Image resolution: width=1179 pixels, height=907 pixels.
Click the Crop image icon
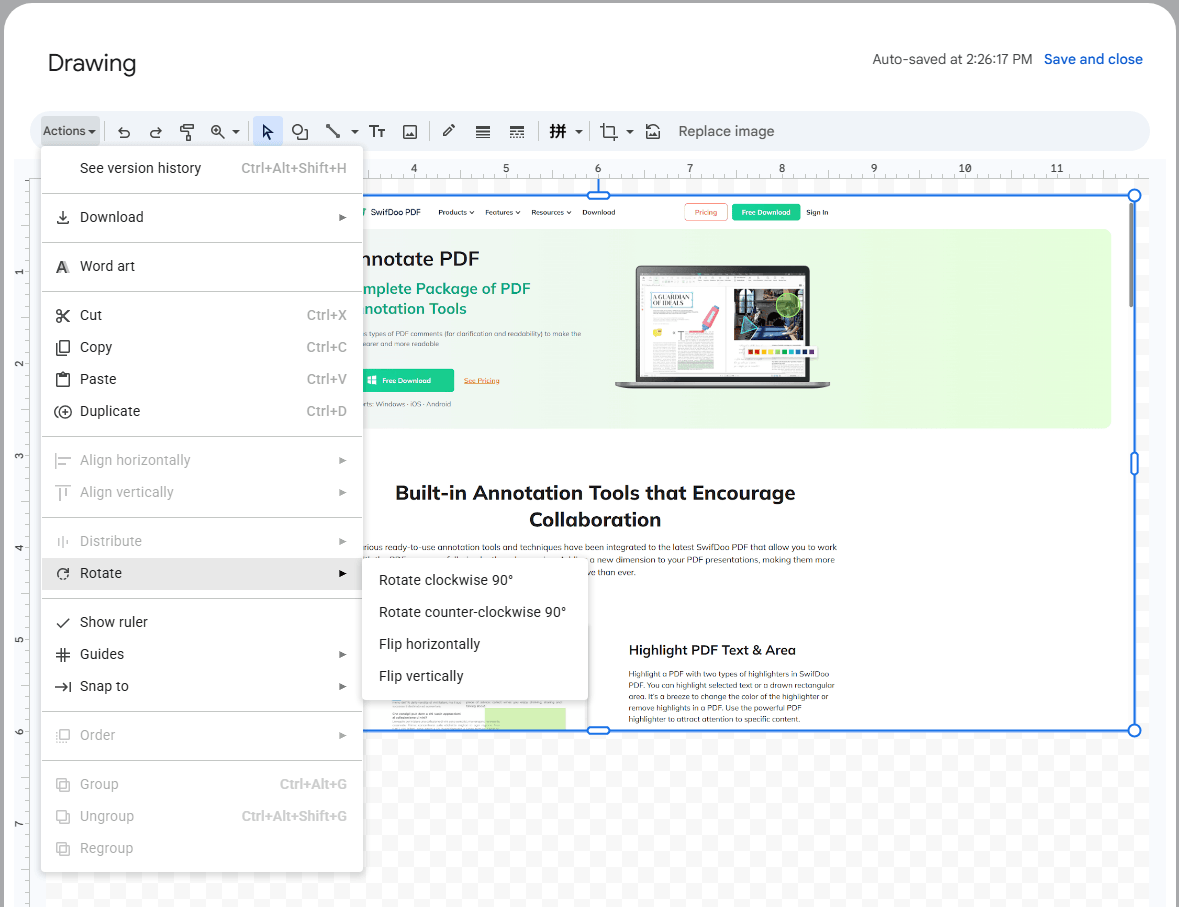(608, 132)
